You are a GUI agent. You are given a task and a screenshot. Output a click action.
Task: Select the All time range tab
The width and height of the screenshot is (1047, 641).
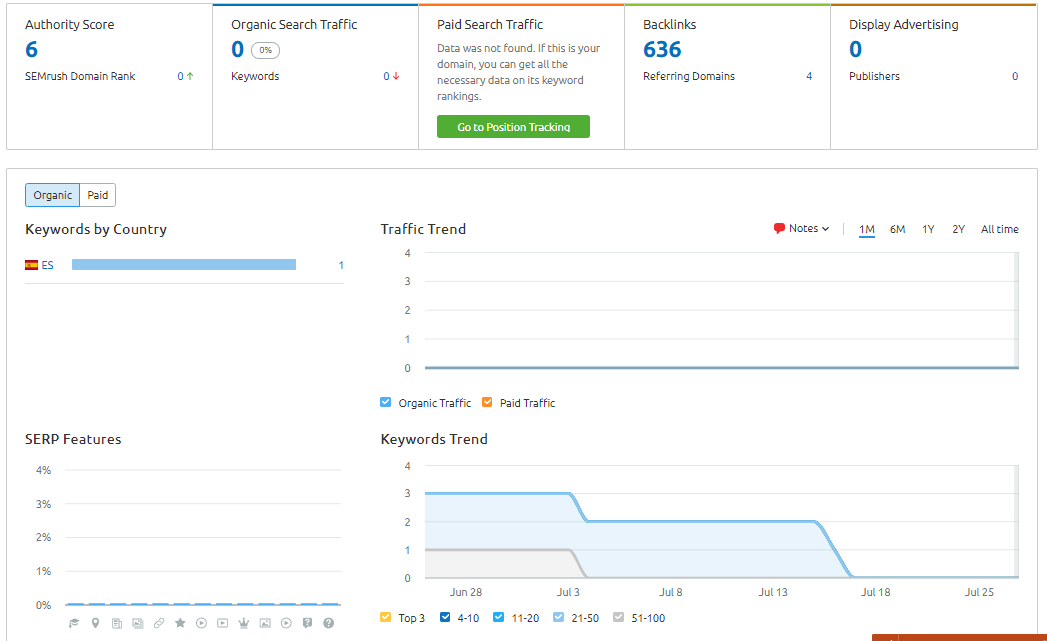point(999,229)
